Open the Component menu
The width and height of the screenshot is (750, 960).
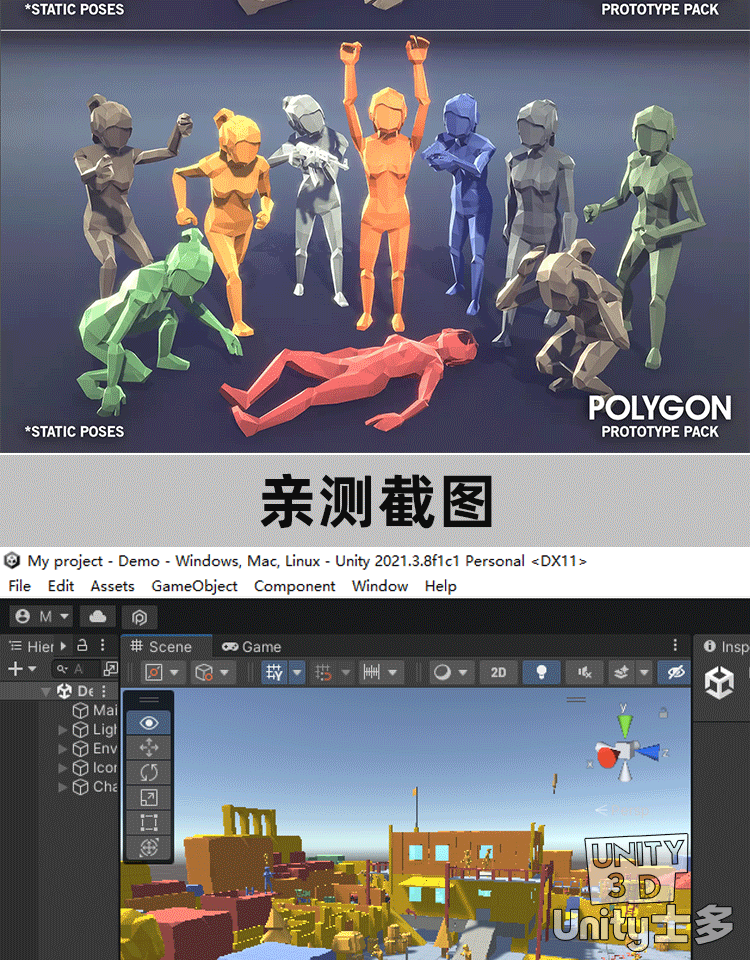tap(294, 586)
